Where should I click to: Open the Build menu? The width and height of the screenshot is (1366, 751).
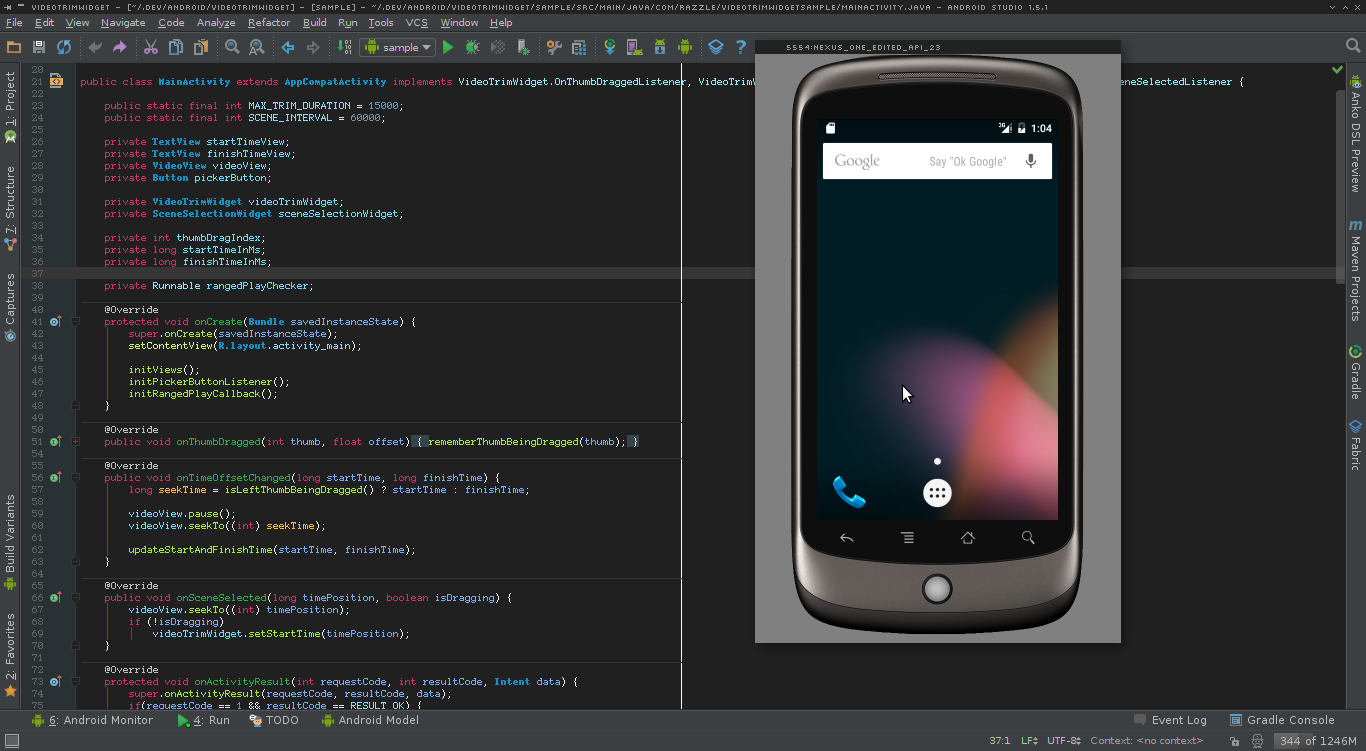[x=315, y=22]
